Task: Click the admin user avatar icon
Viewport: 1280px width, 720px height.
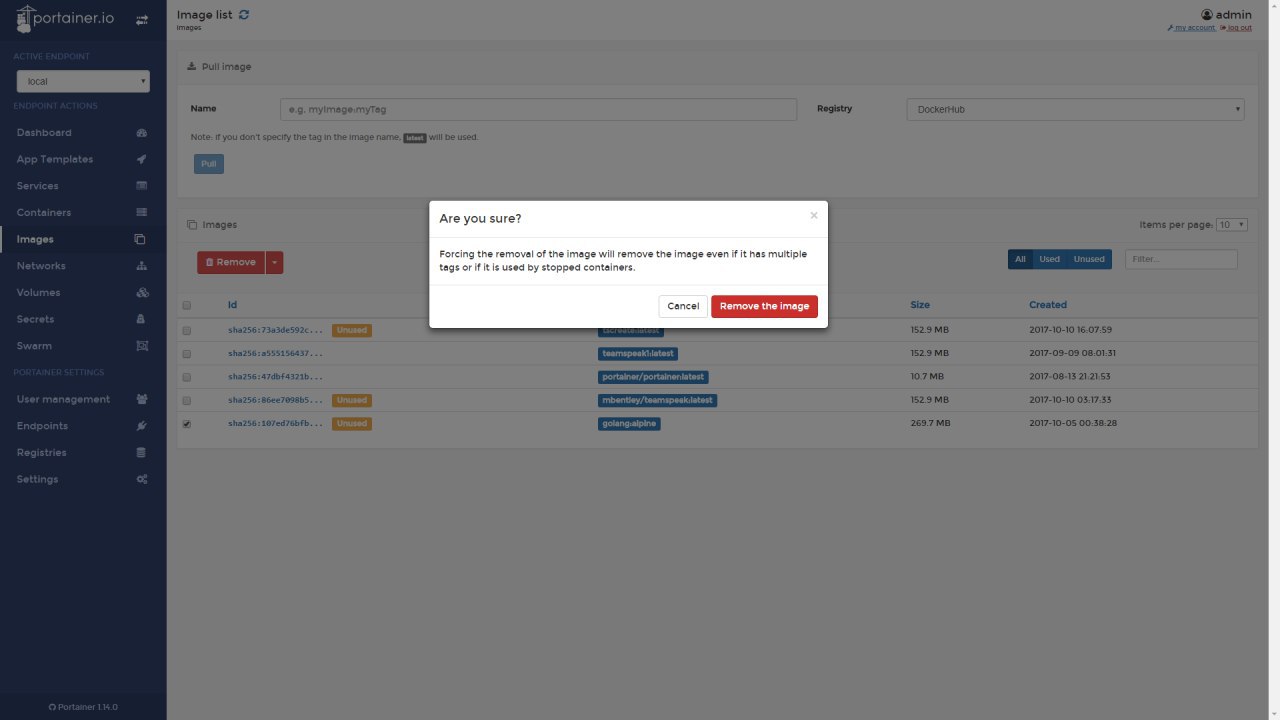Action: tap(1207, 15)
